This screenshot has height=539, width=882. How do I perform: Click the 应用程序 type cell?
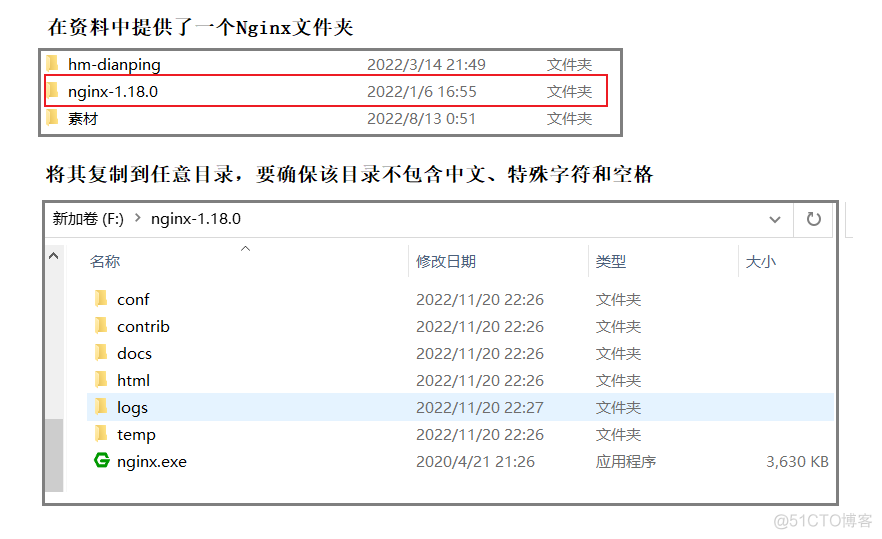click(626, 461)
